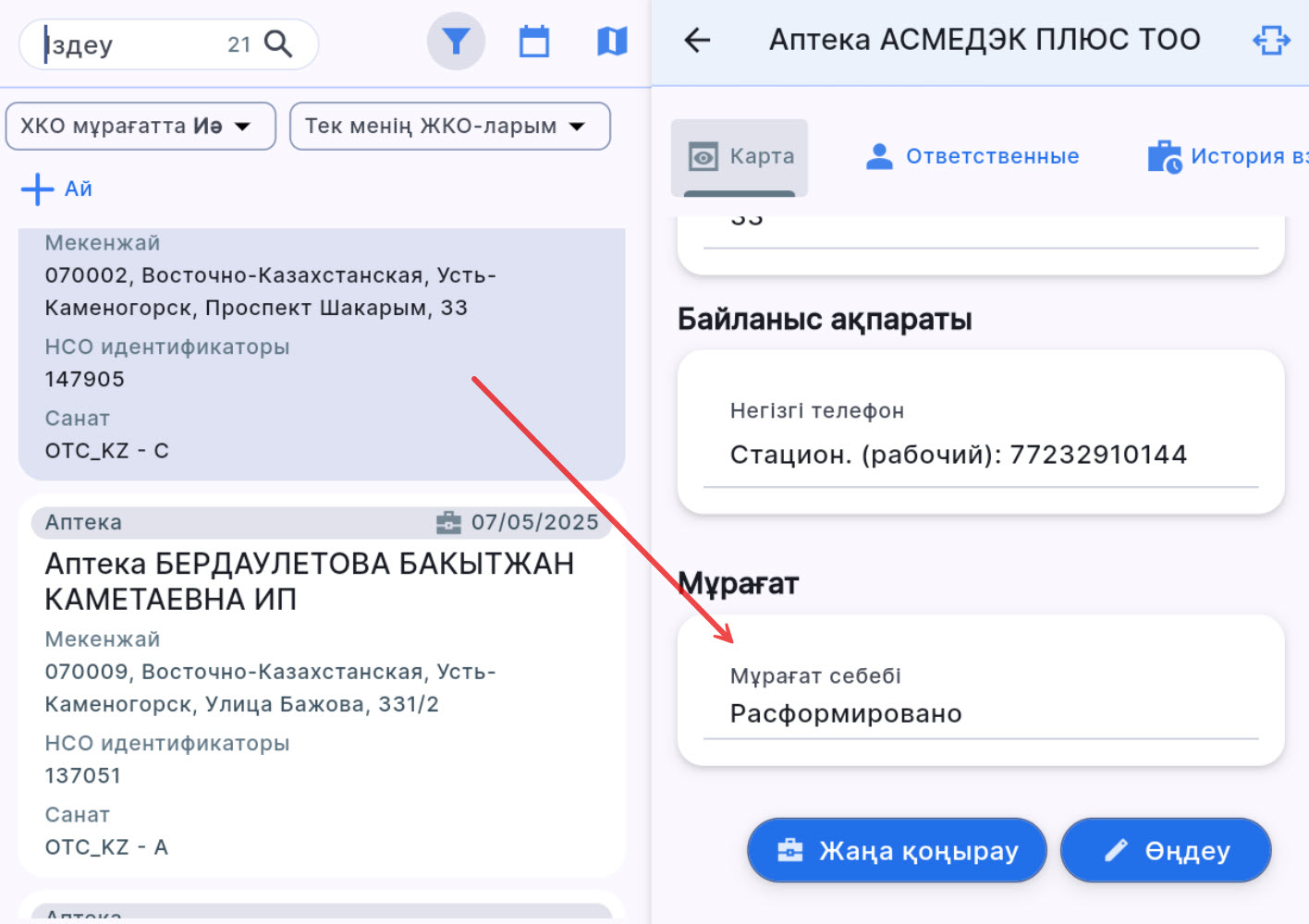Open the calendar view icon

tap(534, 42)
